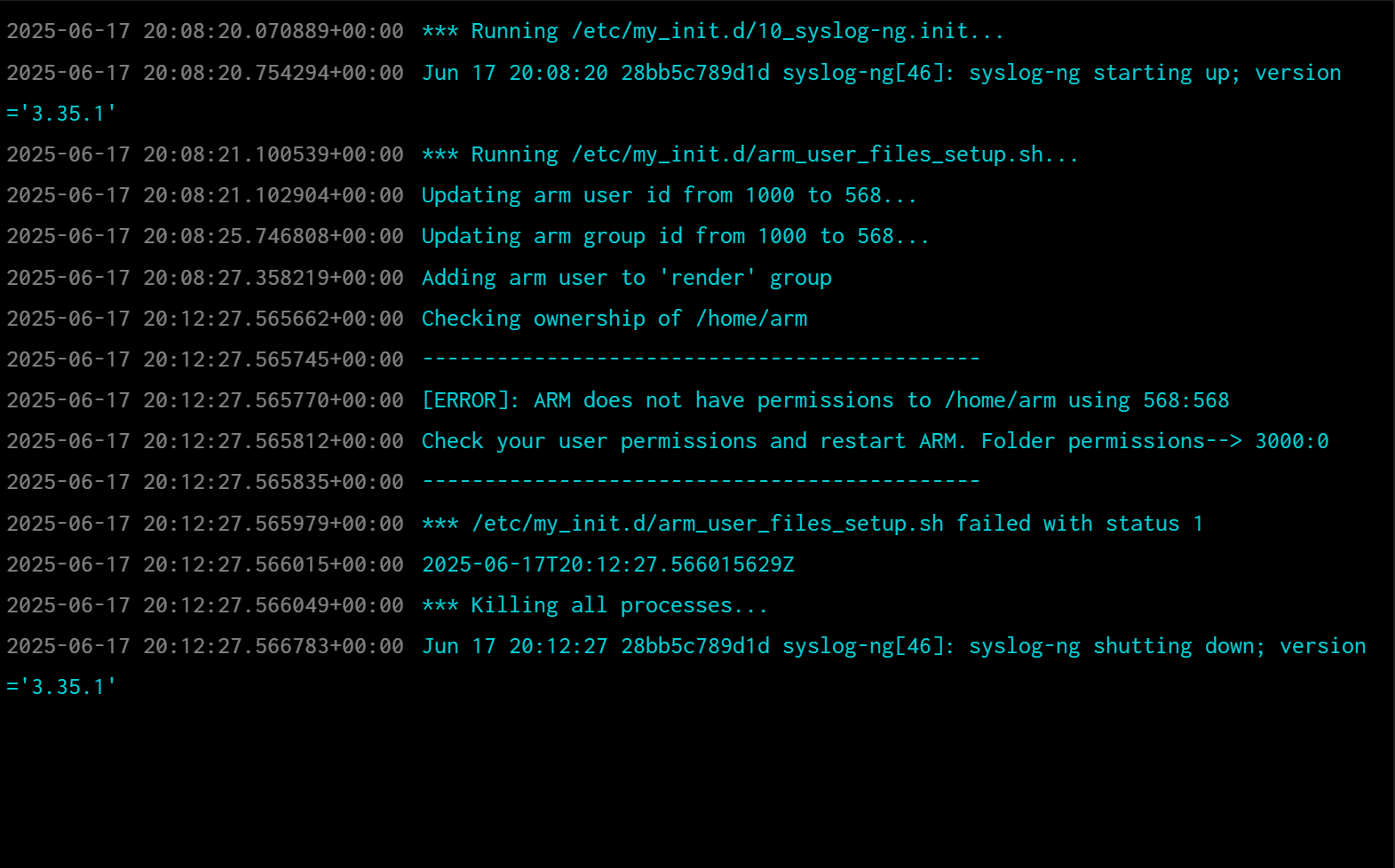Click the 10_syslog-ng.init running log line

pos(713,31)
